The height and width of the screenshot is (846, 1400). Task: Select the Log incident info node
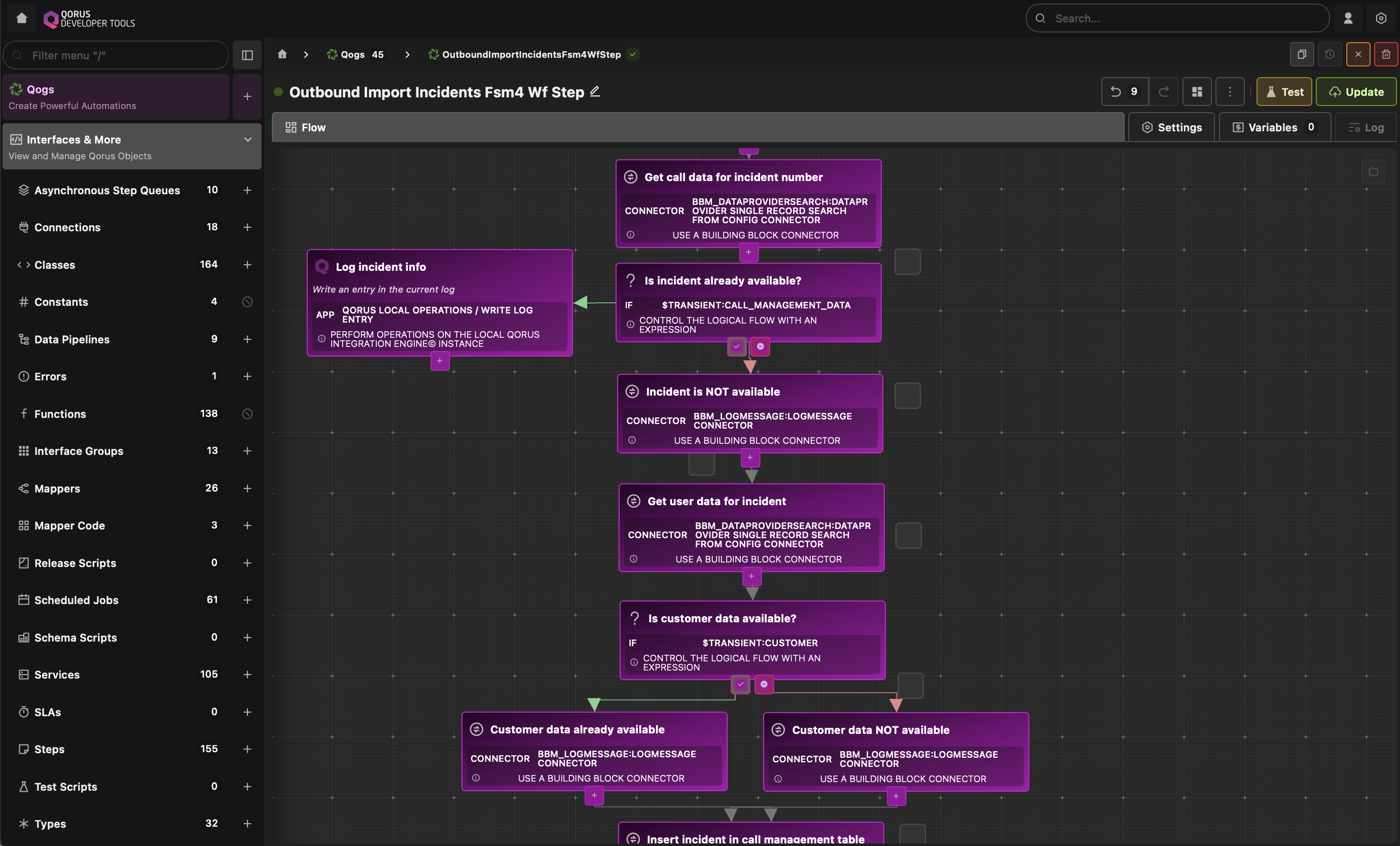(440, 303)
